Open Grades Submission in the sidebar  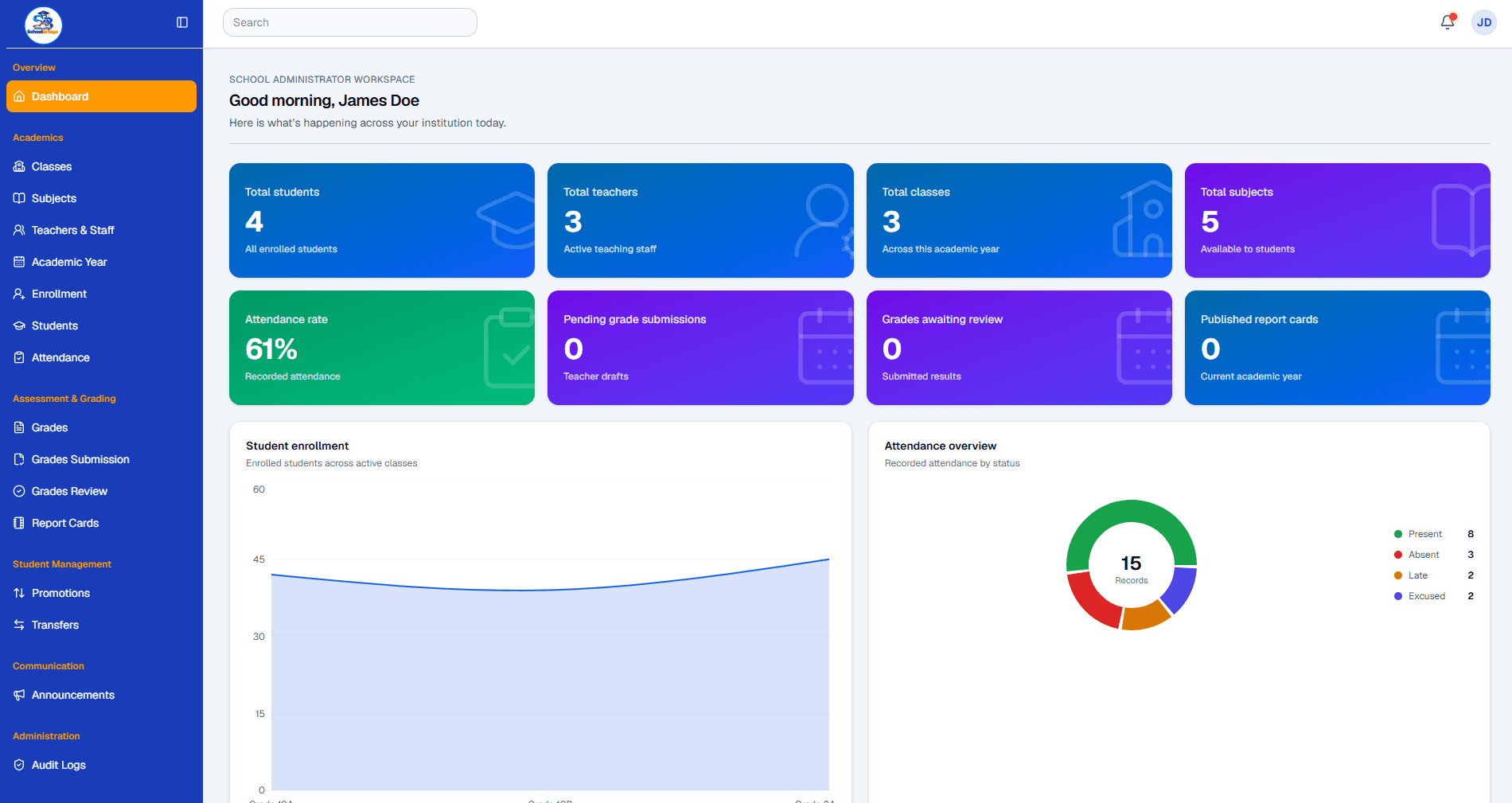pyautogui.click(x=101, y=459)
